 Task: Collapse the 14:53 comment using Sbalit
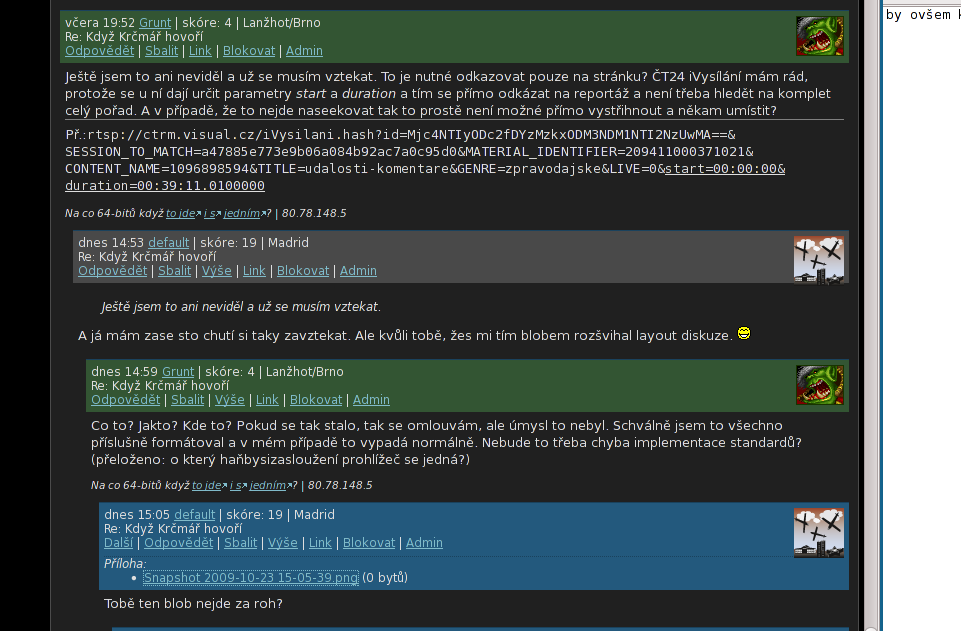point(175,271)
